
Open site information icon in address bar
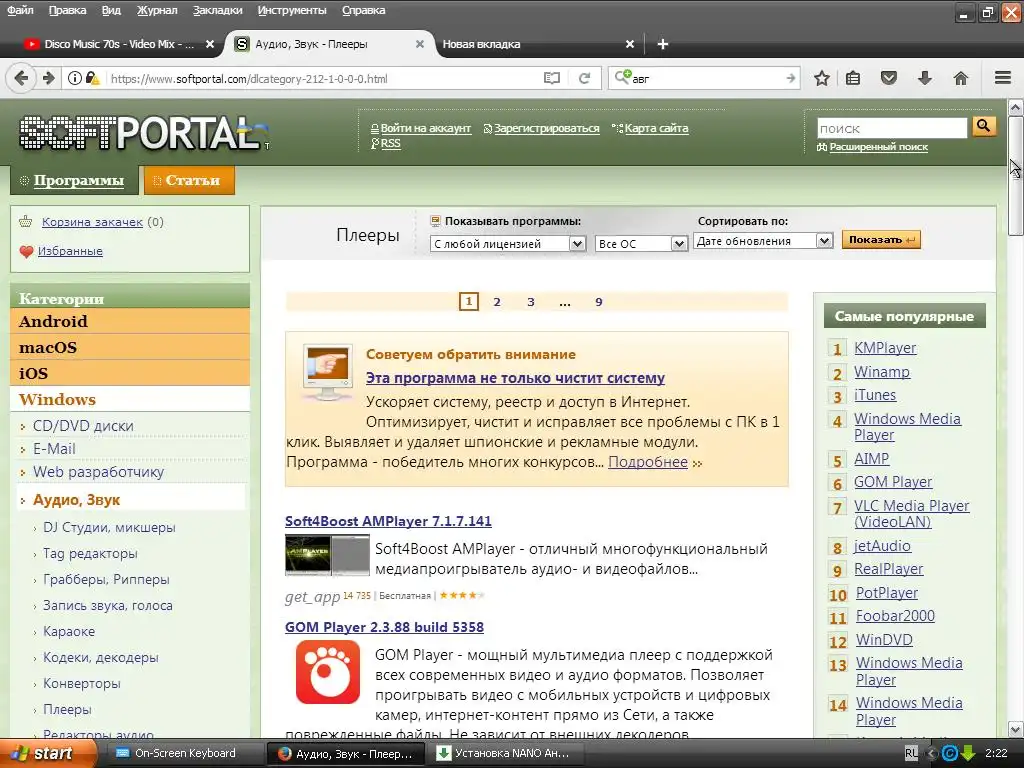[x=75, y=78]
